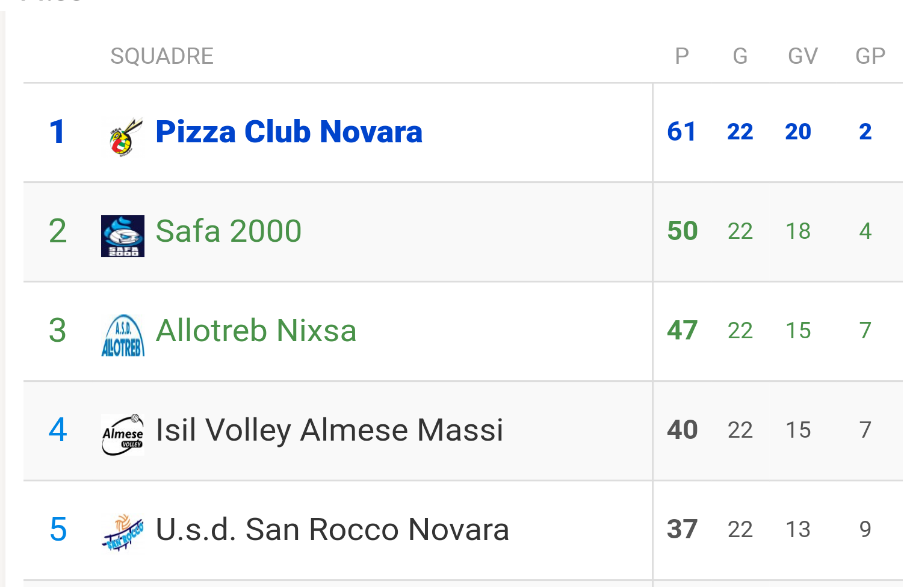Sort by the P points column header
This screenshot has height=587, width=903.
coord(682,56)
